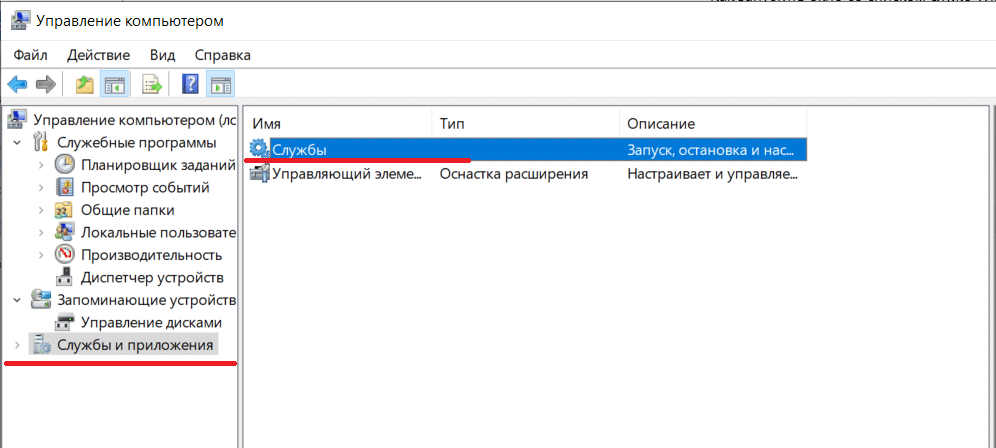Toggle the Action pane toolbar icon
Screen dimensions: 996x448
click(x=220, y=85)
